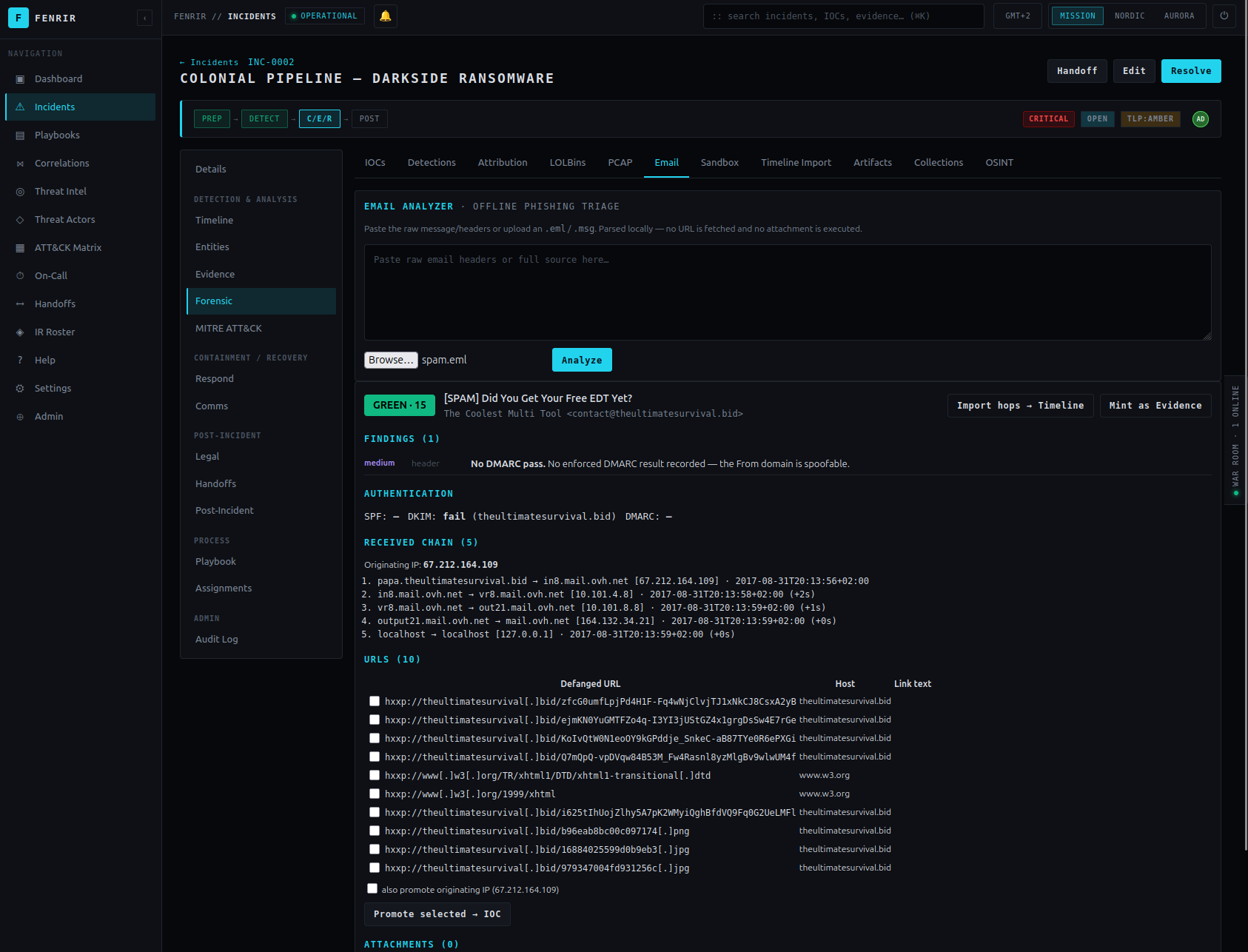Open the Details section
The height and width of the screenshot is (952, 1248).
pyautogui.click(x=261, y=170)
